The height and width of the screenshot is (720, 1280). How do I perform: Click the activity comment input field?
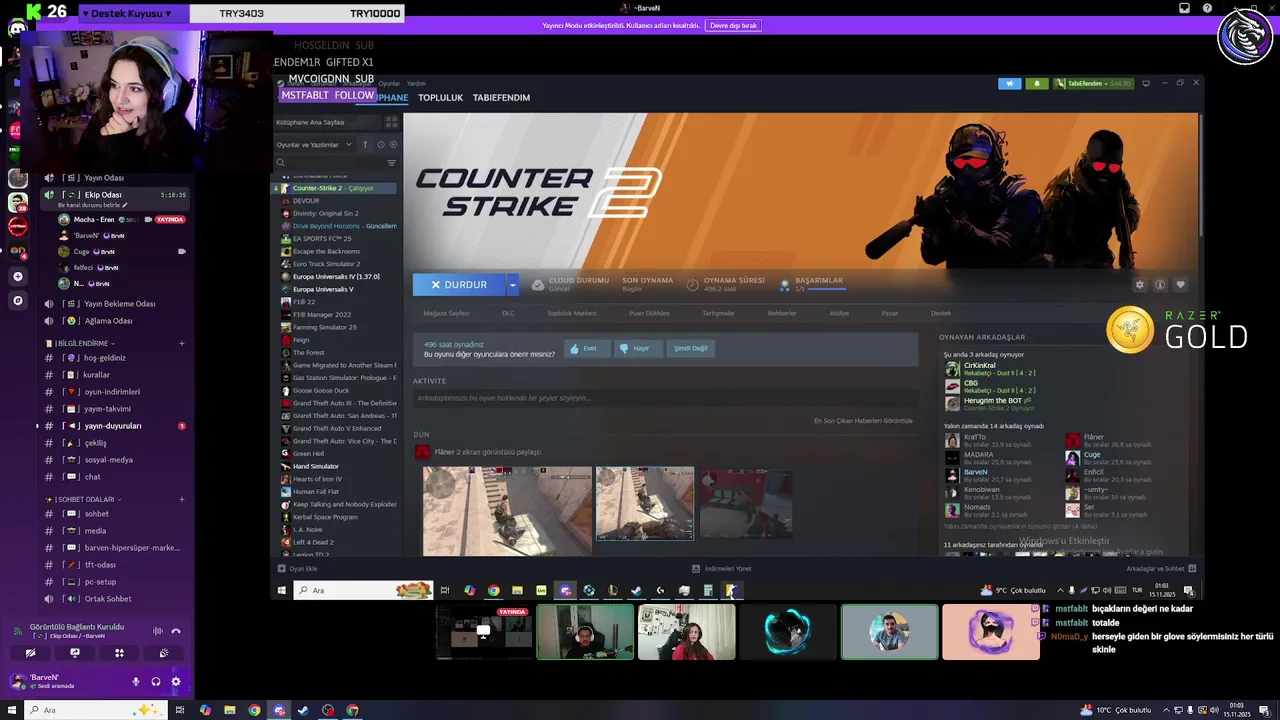pyautogui.click(x=665, y=398)
